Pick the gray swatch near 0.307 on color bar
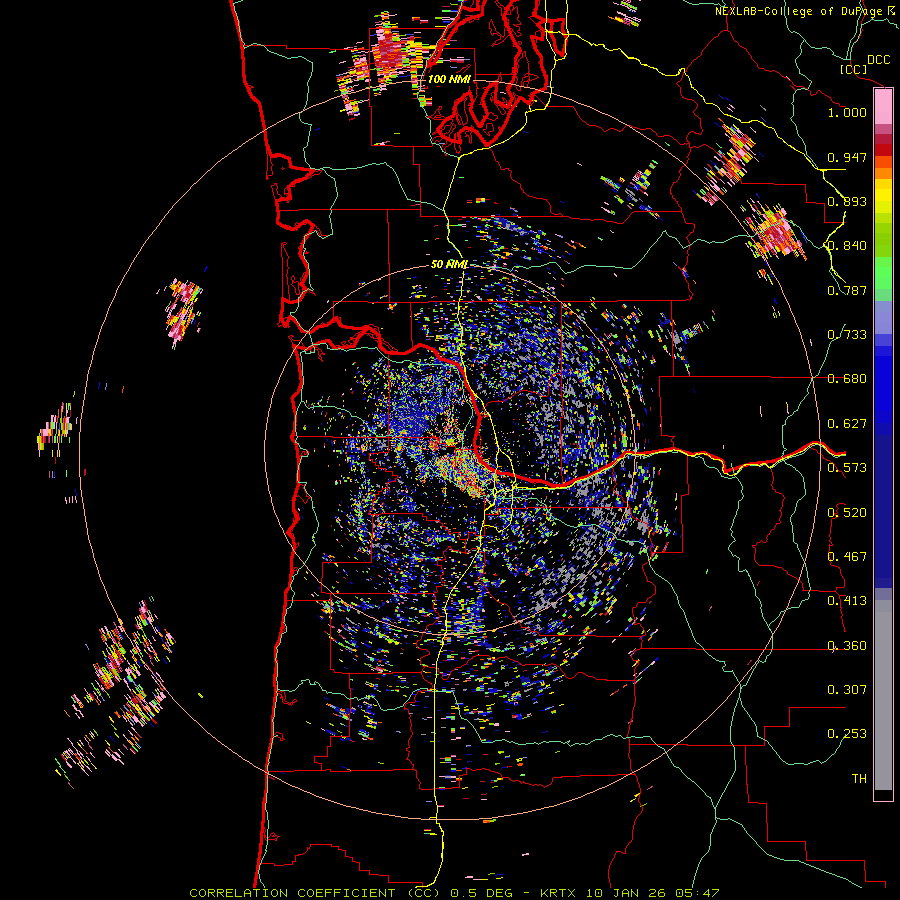Image resolution: width=900 pixels, height=900 pixels. 883,695
